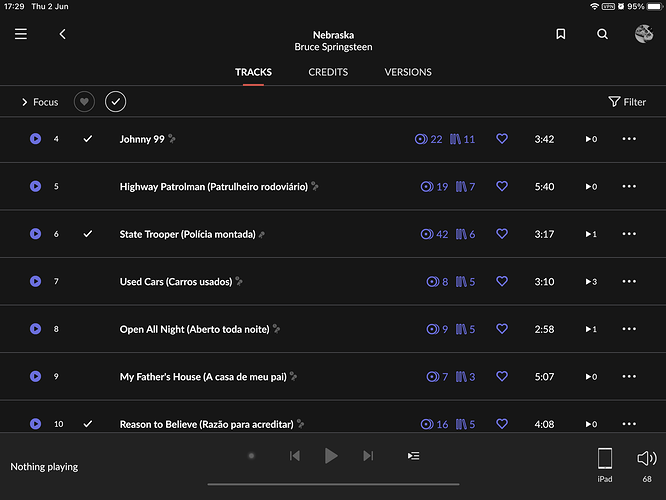Tap the bookmark icon in header
666x500 pixels.
561,34
